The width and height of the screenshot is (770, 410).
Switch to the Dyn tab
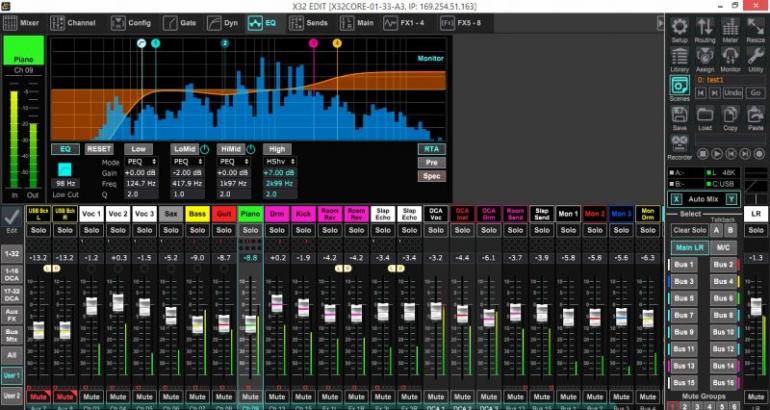click(223, 23)
